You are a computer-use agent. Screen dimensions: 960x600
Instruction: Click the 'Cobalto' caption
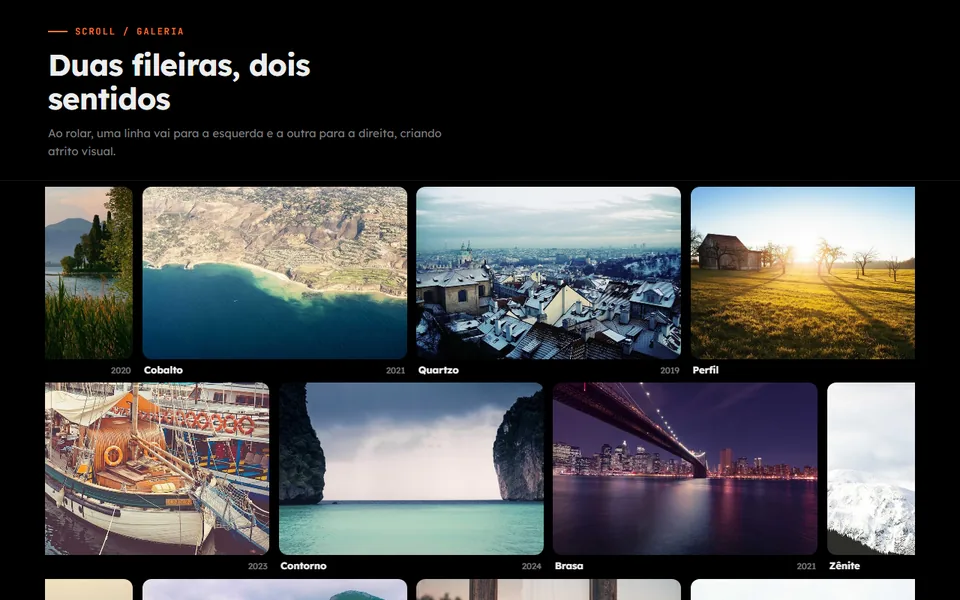tap(163, 370)
